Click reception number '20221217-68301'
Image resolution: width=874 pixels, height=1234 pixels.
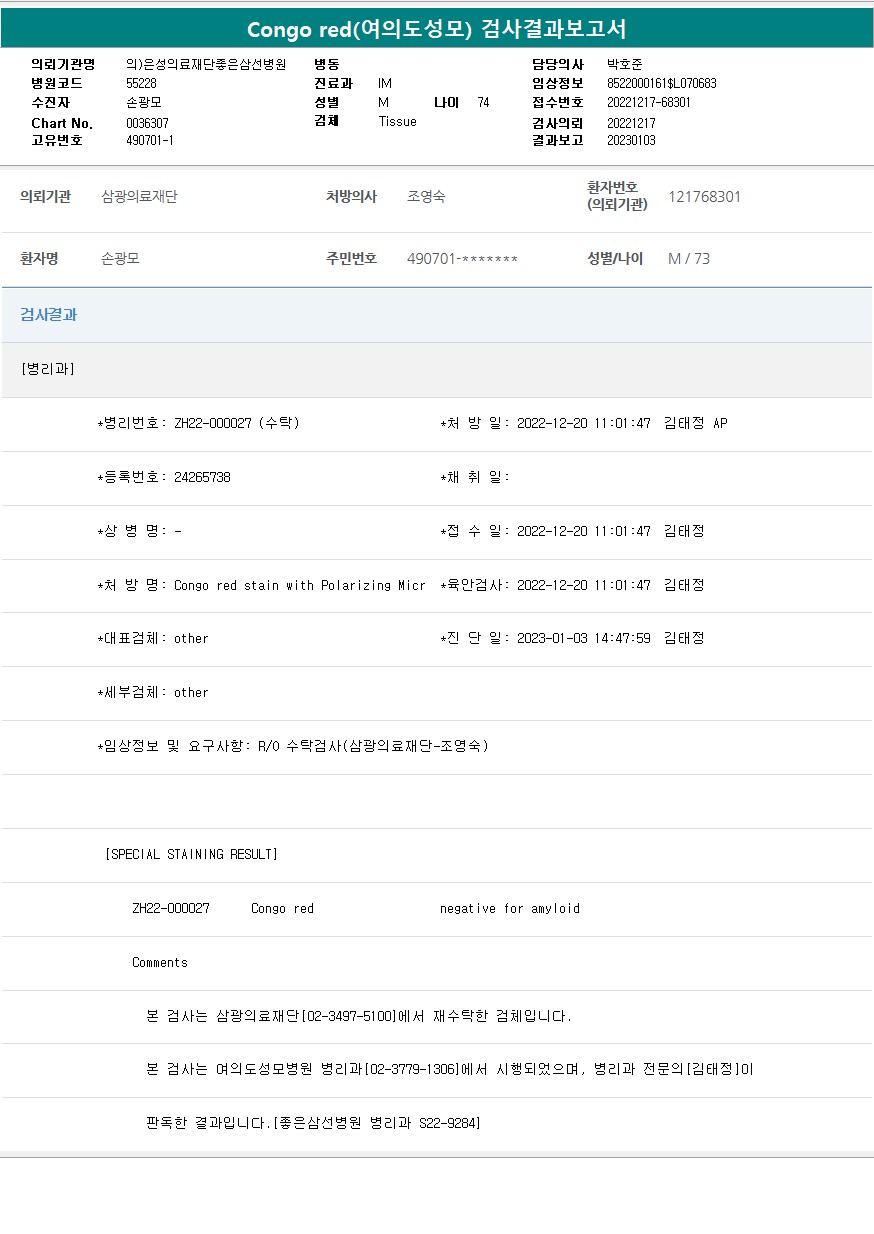649,102
